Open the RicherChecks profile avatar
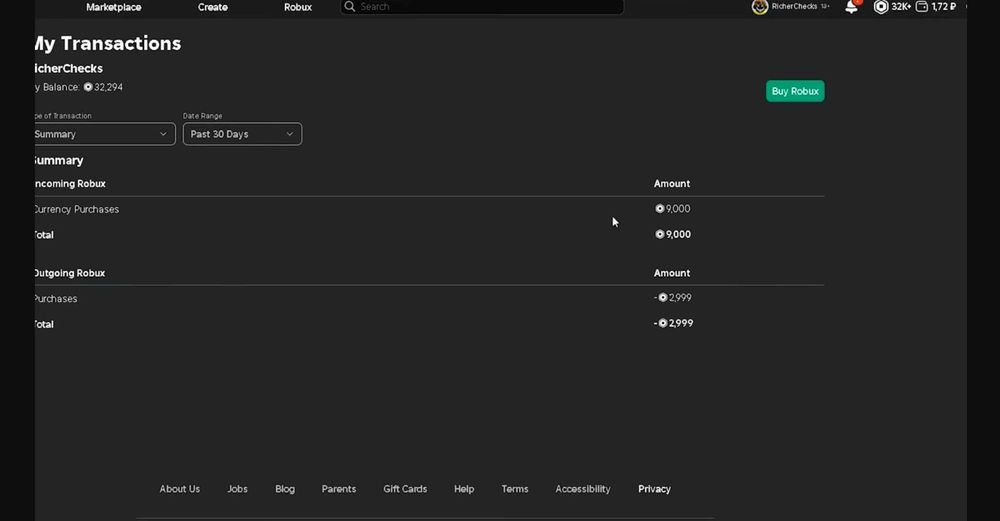 [x=760, y=7]
